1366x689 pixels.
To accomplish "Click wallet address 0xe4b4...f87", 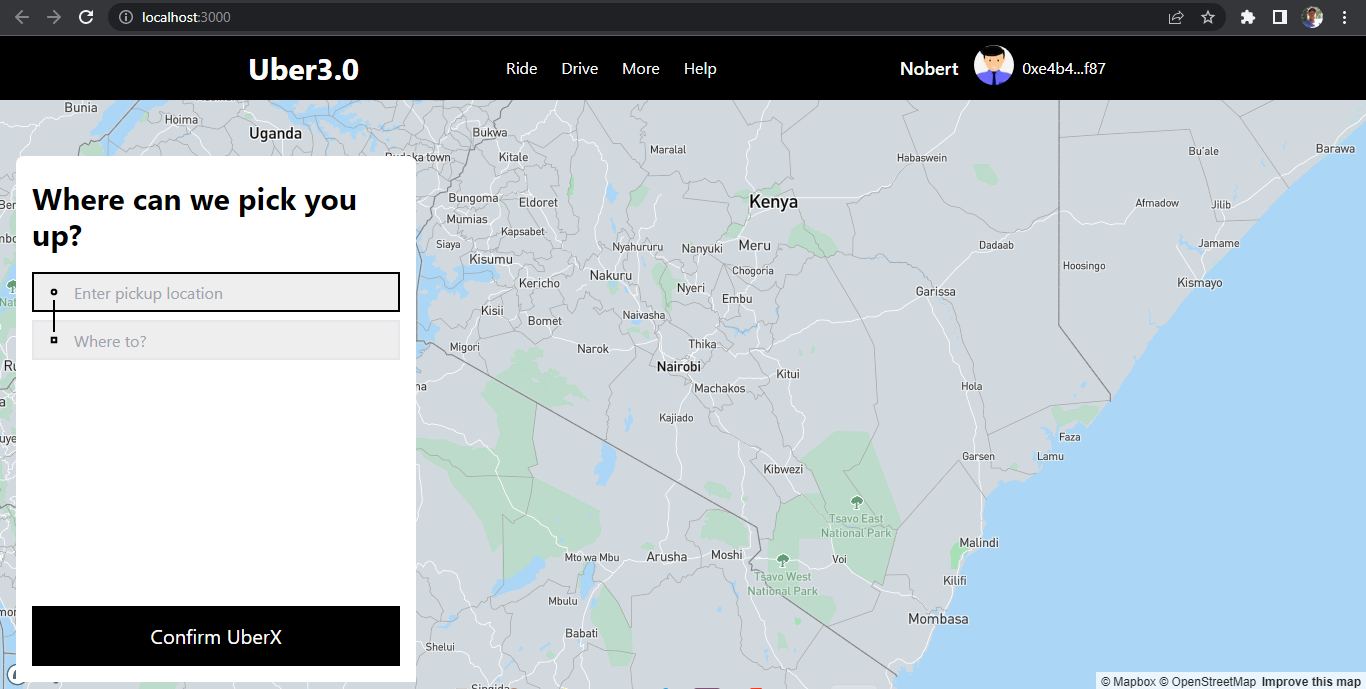I will [1064, 69].
